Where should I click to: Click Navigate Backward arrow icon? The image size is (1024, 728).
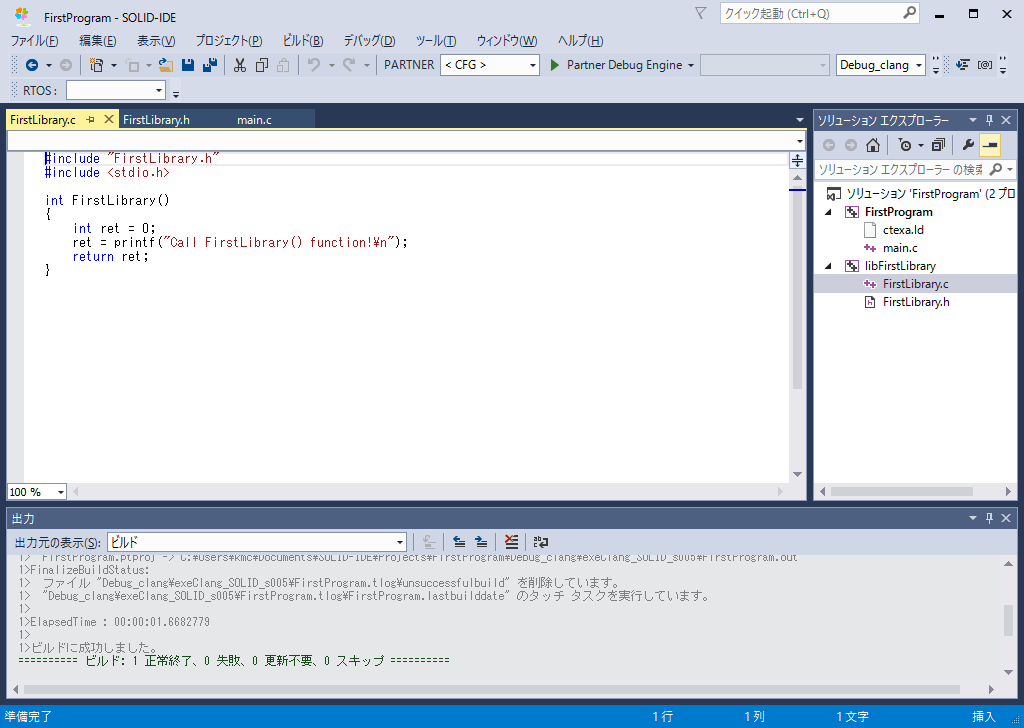(x=32, y=65)
